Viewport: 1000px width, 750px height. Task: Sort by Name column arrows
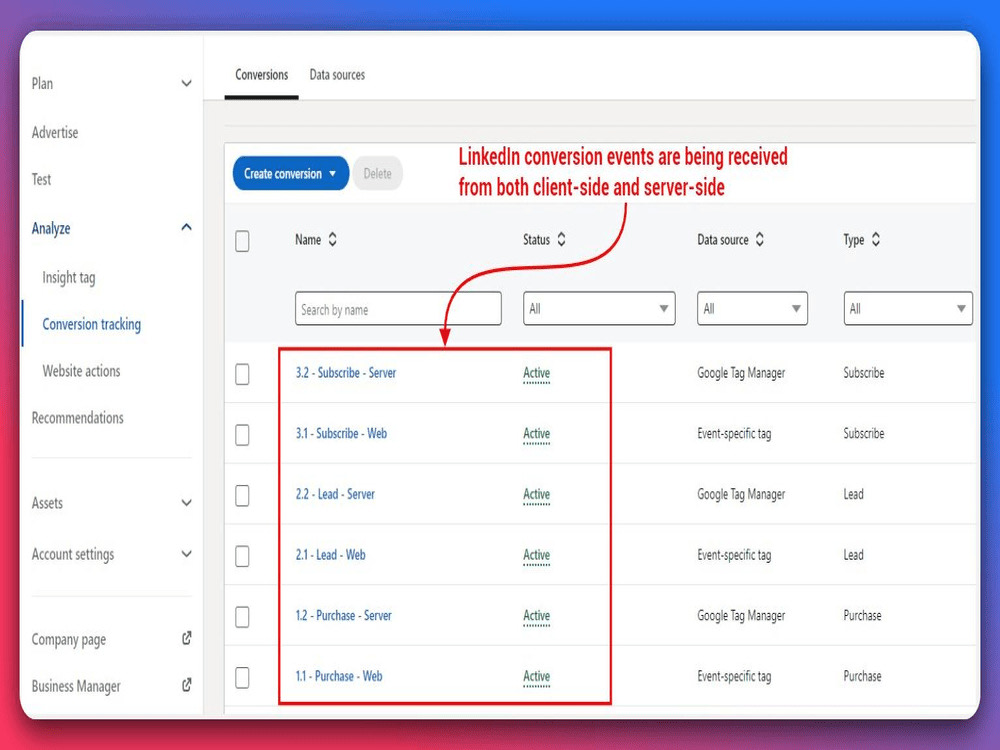(x=332, y=240)
